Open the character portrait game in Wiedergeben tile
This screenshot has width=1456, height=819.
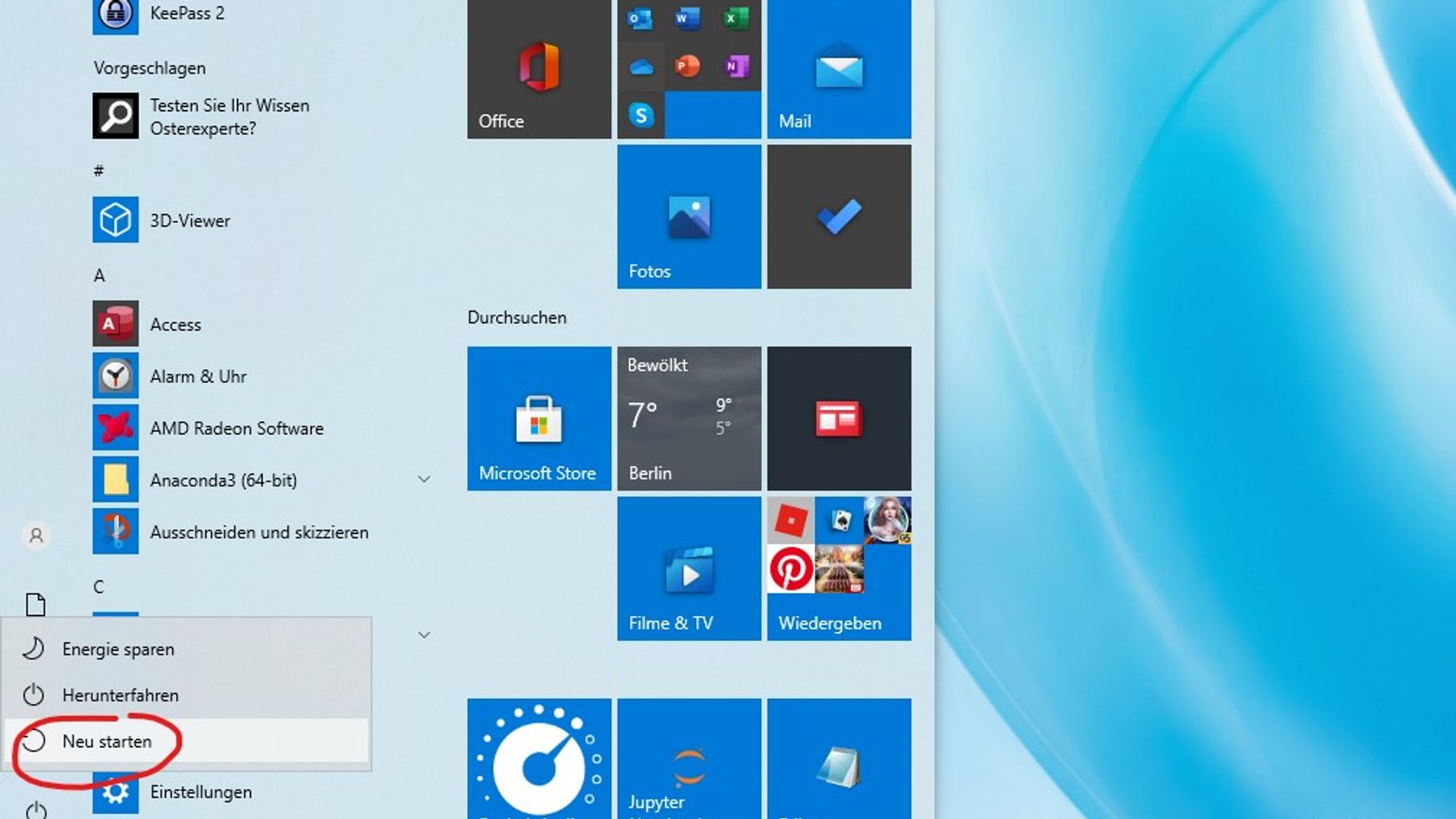pos(887,520)
